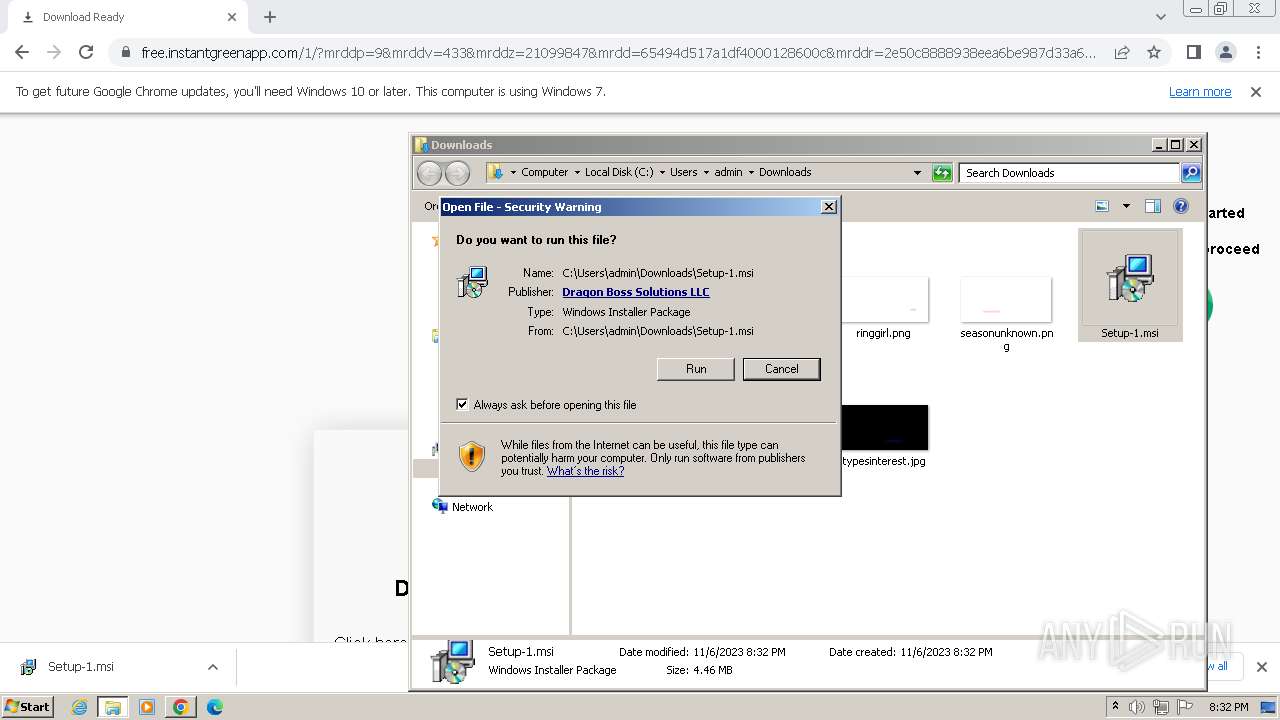Viewport: 1280px width, 720px height.
Task: Expand the Computer breadcrumb arrow
Action: pos(577,172)
